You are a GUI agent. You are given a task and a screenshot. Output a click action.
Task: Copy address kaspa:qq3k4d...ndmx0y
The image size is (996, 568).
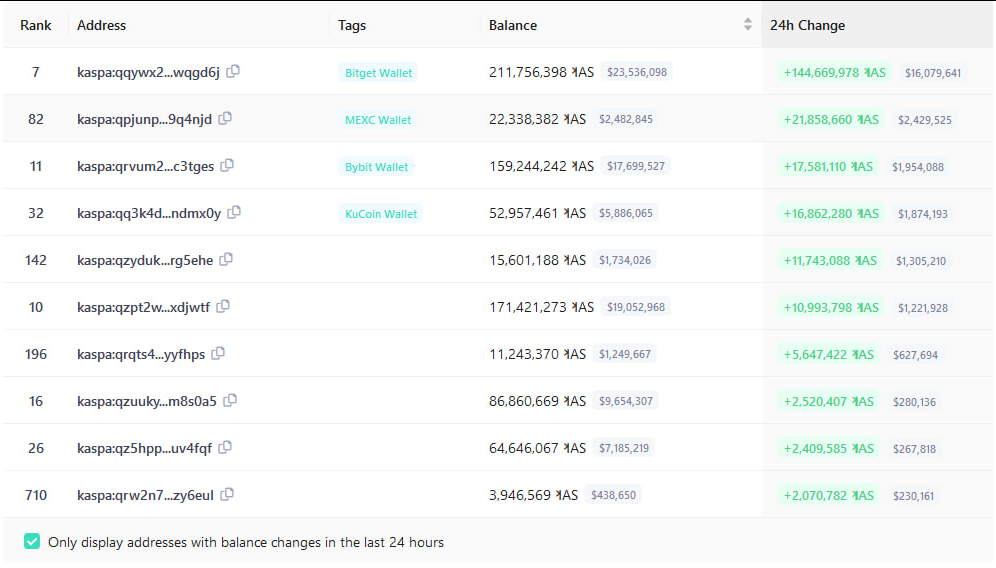point(234,212)
